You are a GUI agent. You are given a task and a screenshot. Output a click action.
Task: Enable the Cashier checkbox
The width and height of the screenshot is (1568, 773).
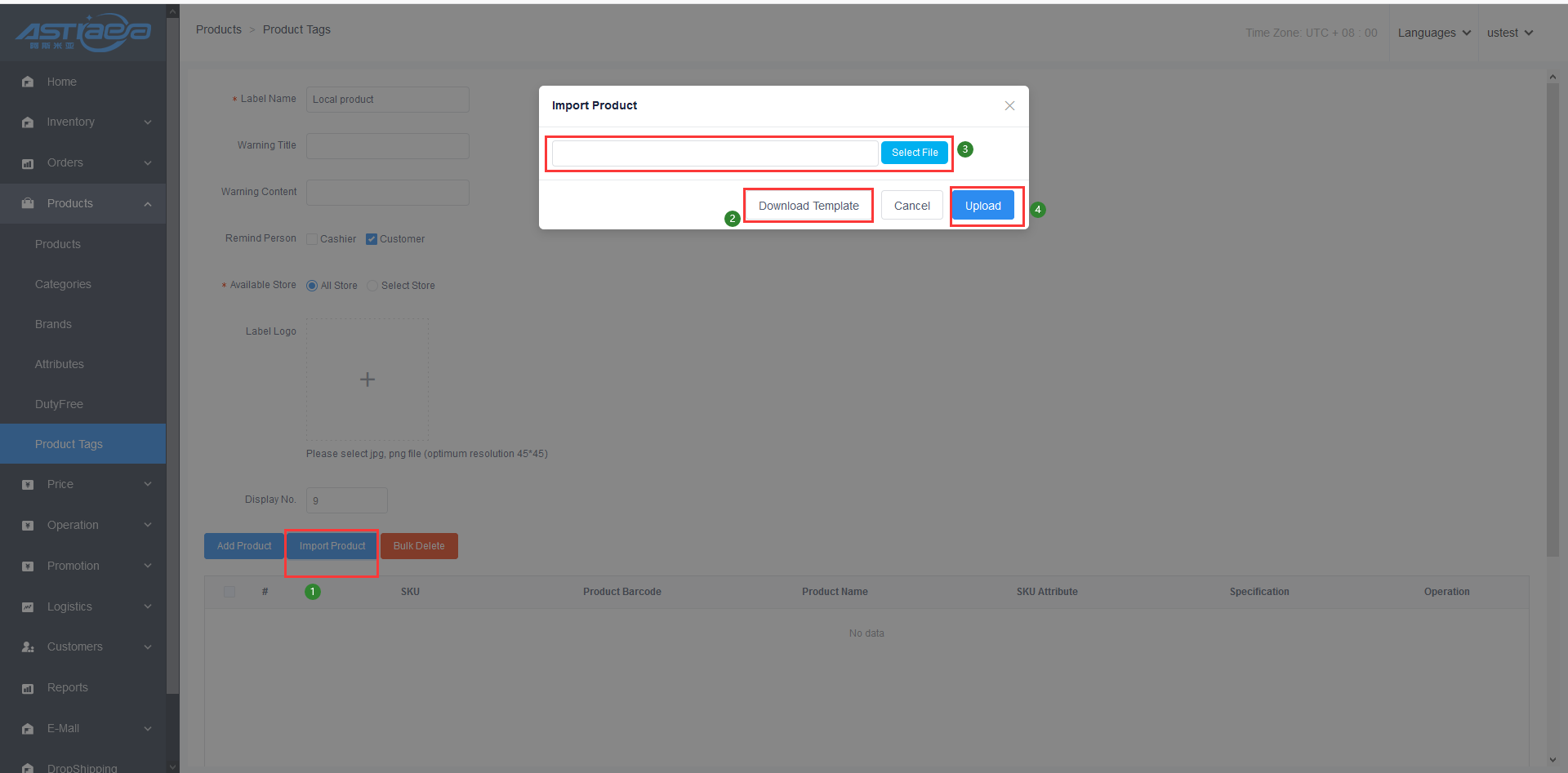[x=312, y=239]
